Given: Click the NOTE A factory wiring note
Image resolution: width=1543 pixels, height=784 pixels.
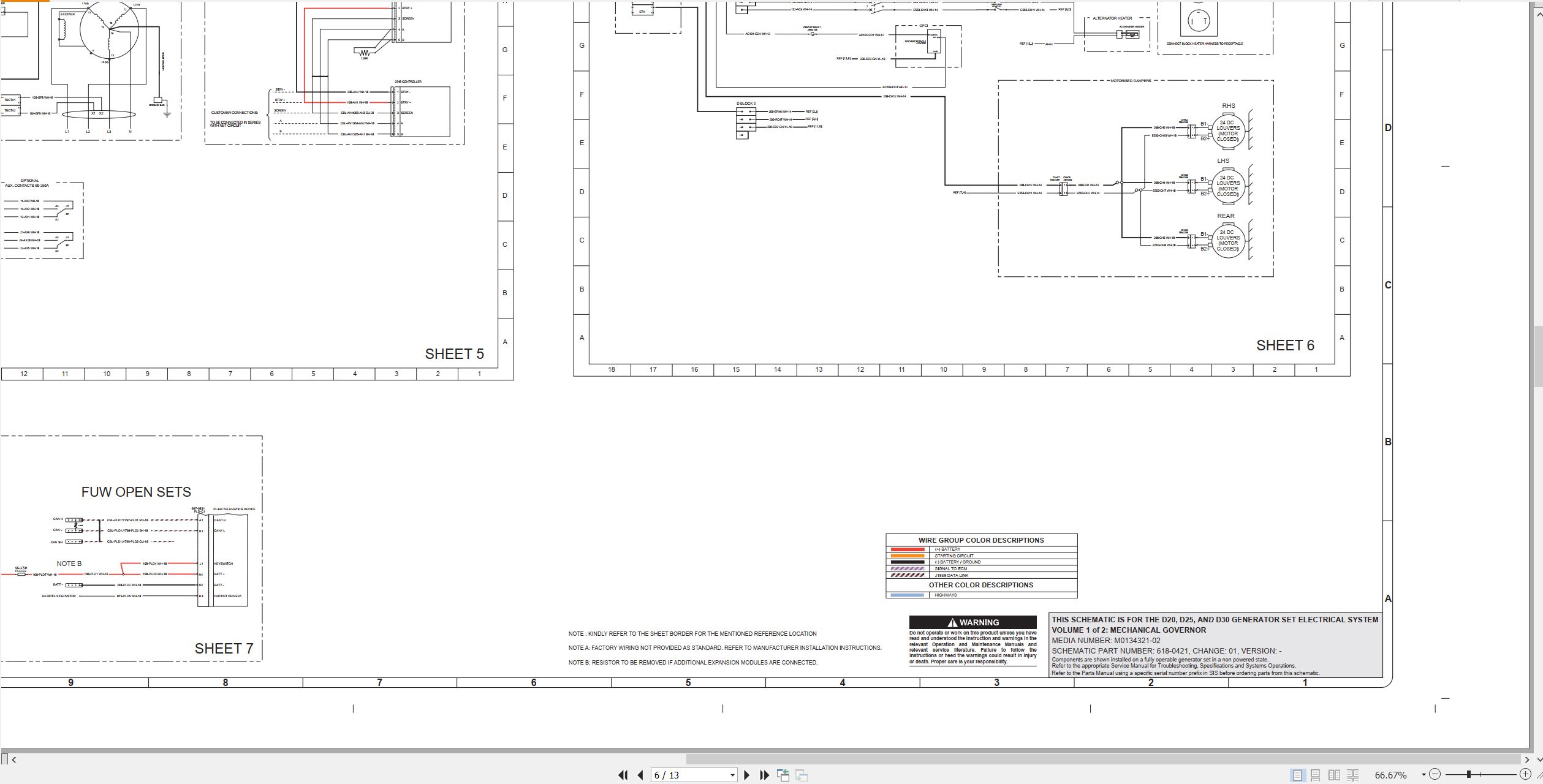Looking at the screenshot, I should click(x=725, y=648).
